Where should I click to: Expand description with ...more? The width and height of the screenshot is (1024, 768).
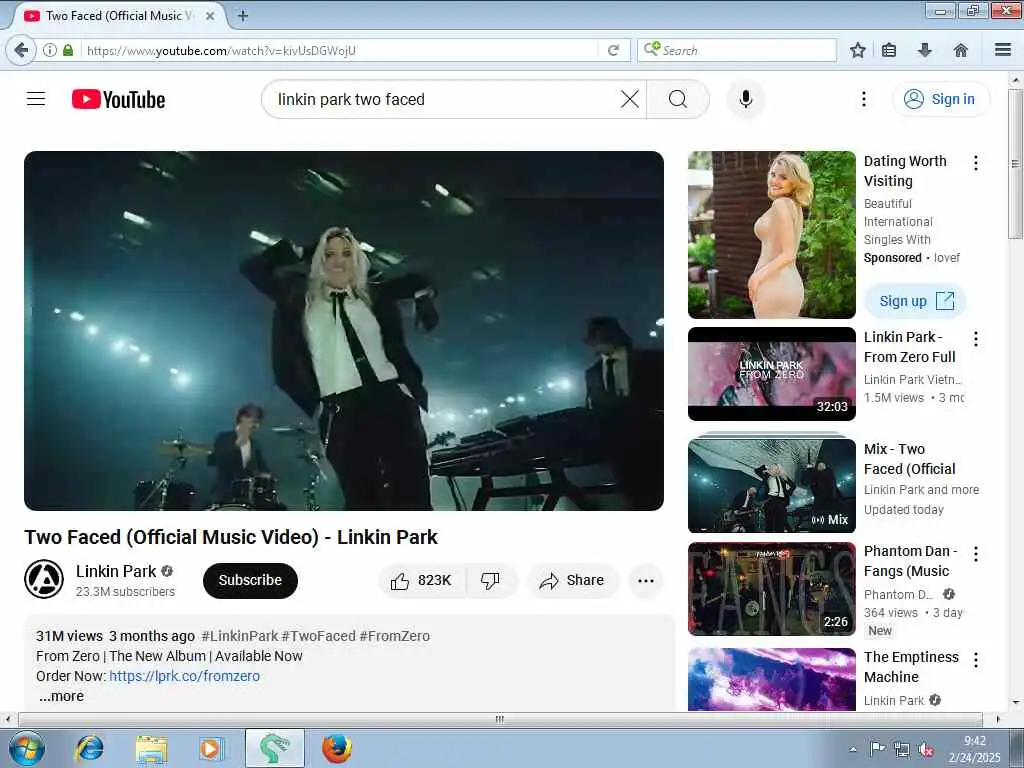(61, 696)
